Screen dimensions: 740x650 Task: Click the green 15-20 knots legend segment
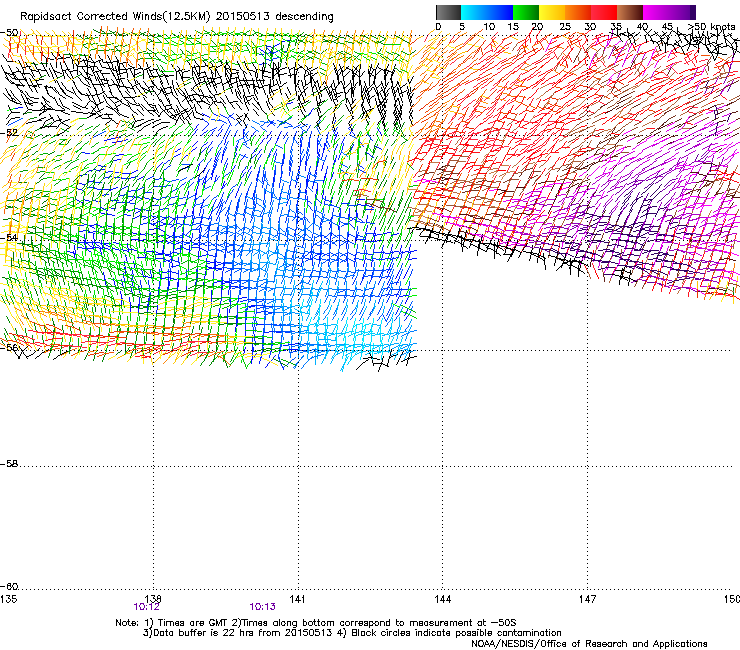526,12
